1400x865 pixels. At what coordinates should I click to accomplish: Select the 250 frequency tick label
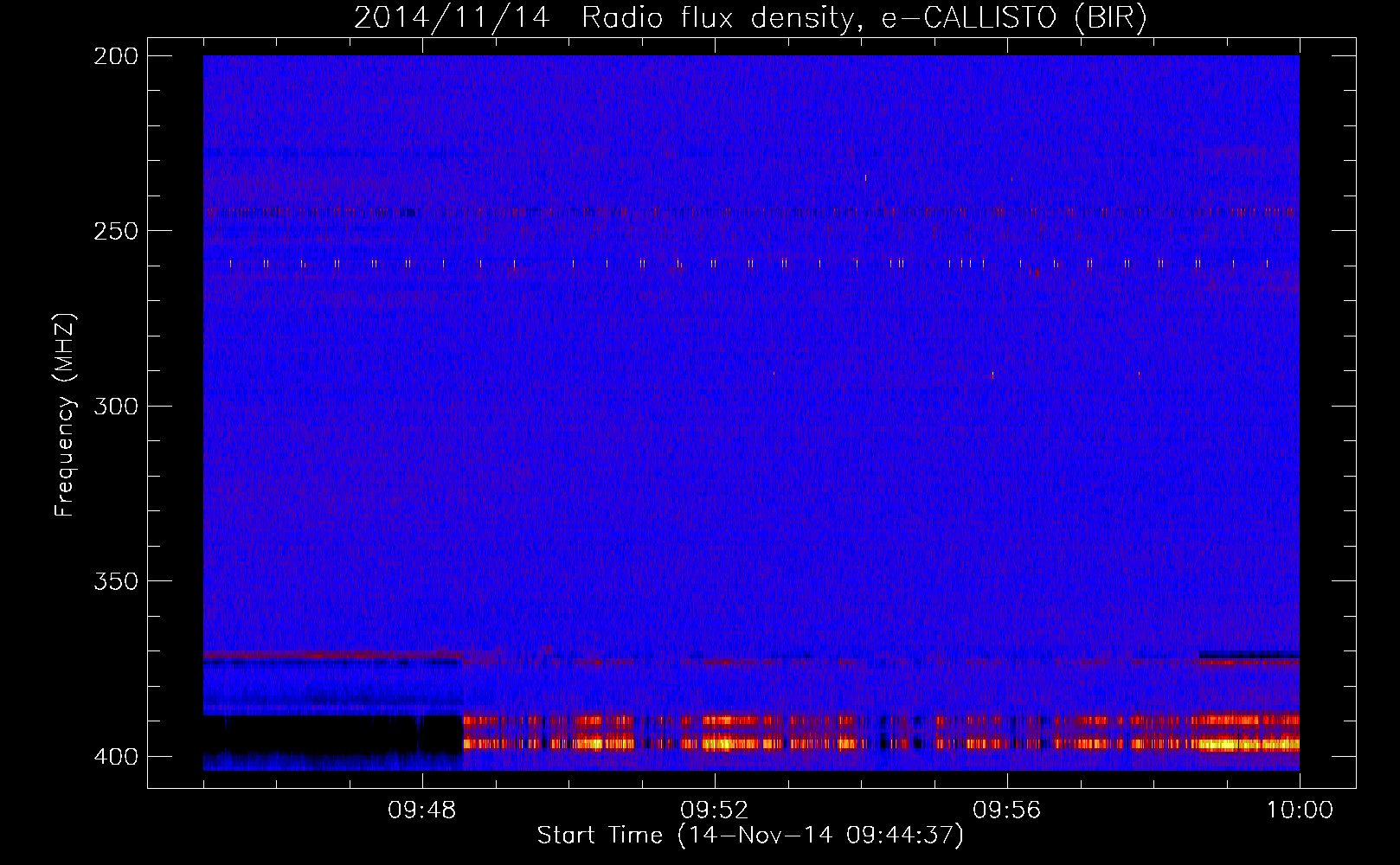pyautogui.click(x=115, y=231)
